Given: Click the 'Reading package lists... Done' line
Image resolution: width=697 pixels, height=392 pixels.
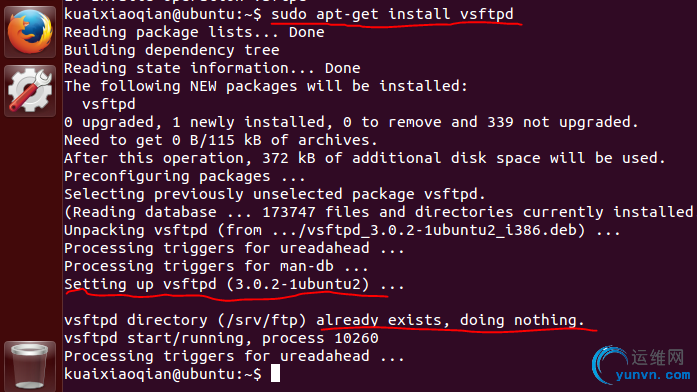Looking at the screenshot, I should click(x=194, y=32).
